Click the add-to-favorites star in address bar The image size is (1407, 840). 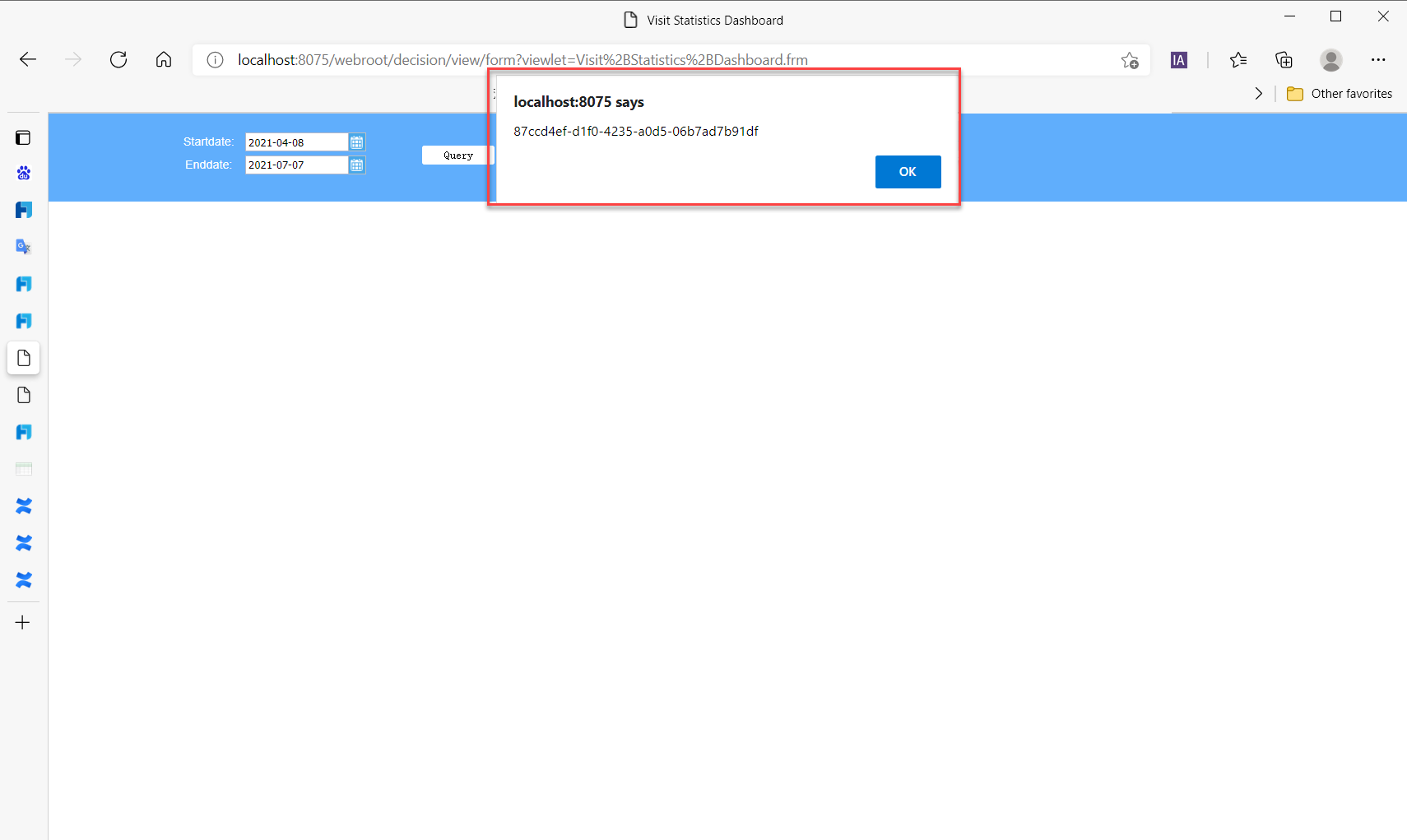pyautogui.click(x=1130, y=59)
